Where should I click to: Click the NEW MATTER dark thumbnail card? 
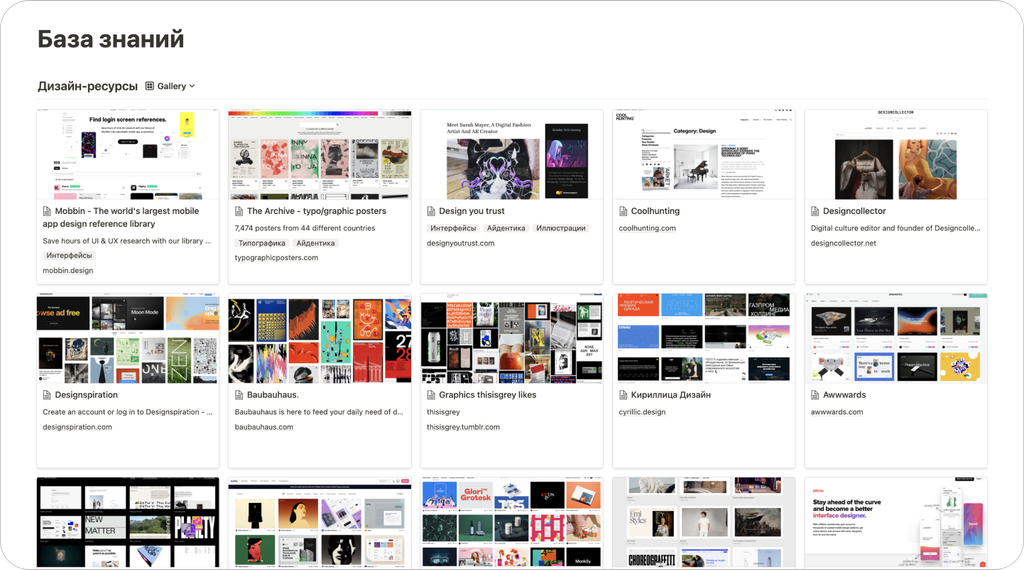[x=128, y=522]
